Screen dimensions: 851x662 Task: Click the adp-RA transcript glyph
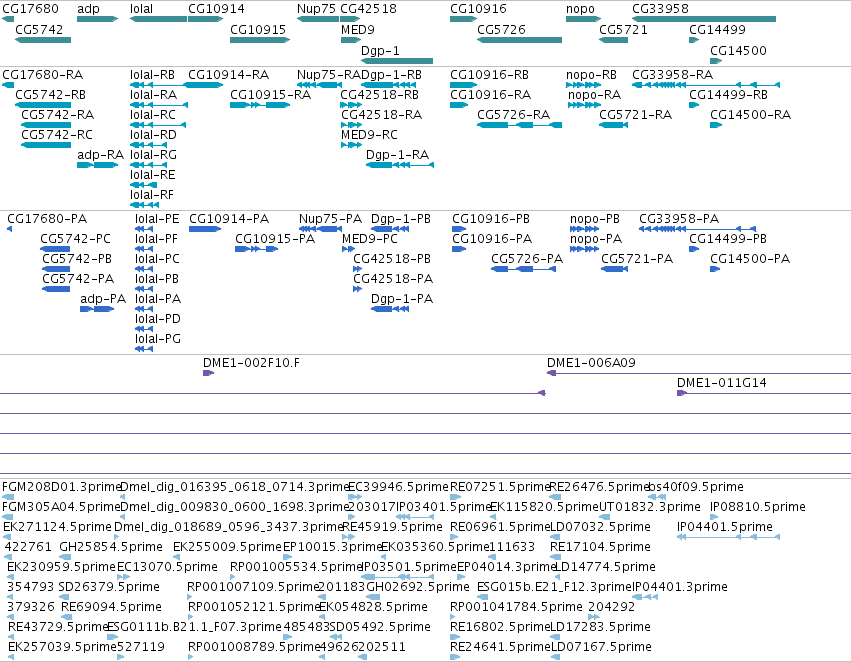tap(98, 164)
